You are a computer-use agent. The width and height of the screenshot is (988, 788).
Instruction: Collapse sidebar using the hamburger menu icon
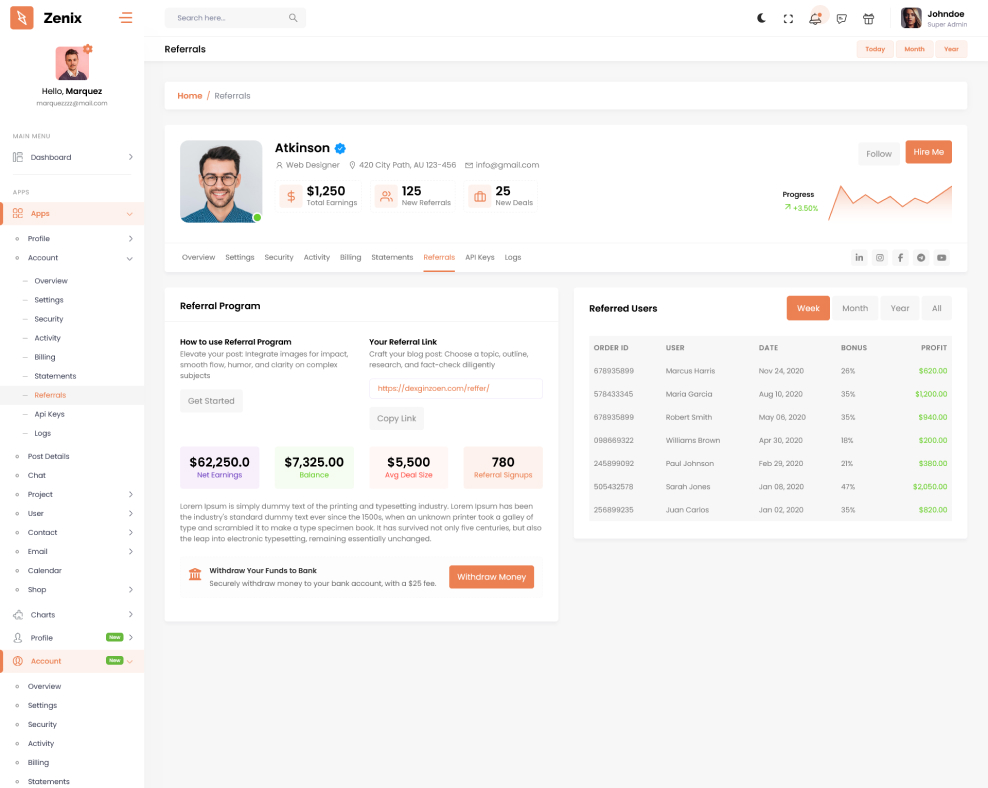click(x=125, y=18)
